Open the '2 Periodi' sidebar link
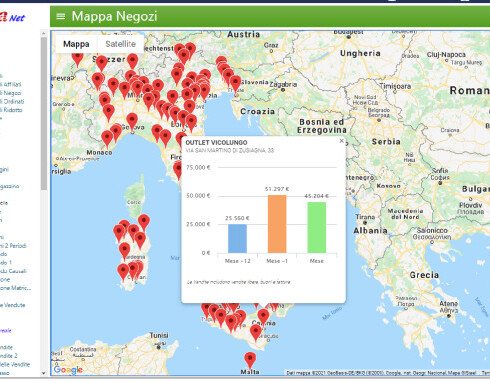This screenshot has height=382, width=490. point(13,246)
